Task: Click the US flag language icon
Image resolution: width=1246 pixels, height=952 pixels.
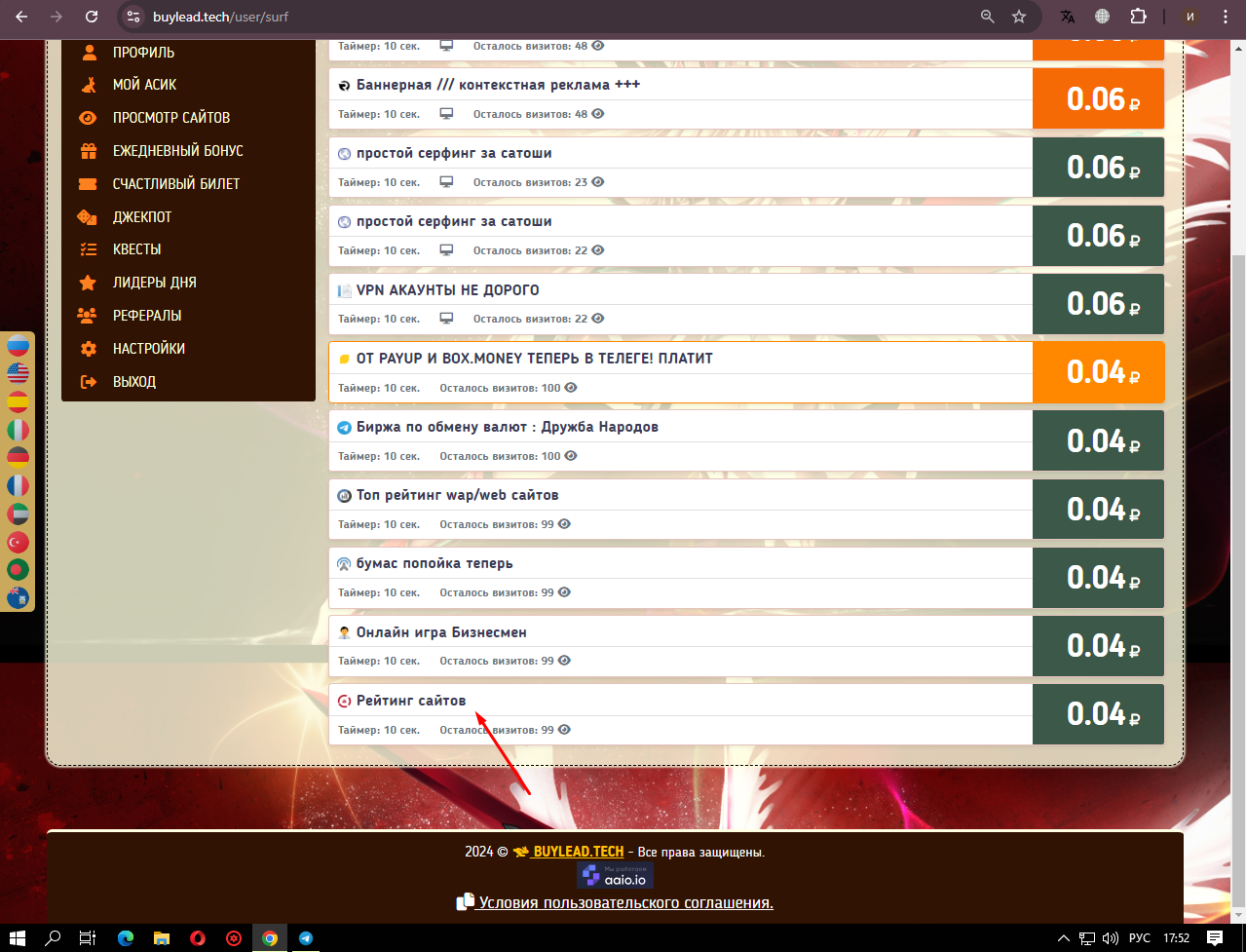Action: click(x=18, y=373)
